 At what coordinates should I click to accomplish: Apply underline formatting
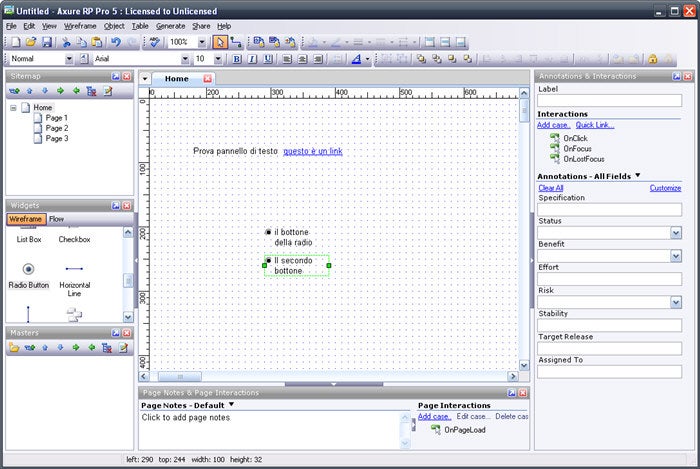[268, 59]
